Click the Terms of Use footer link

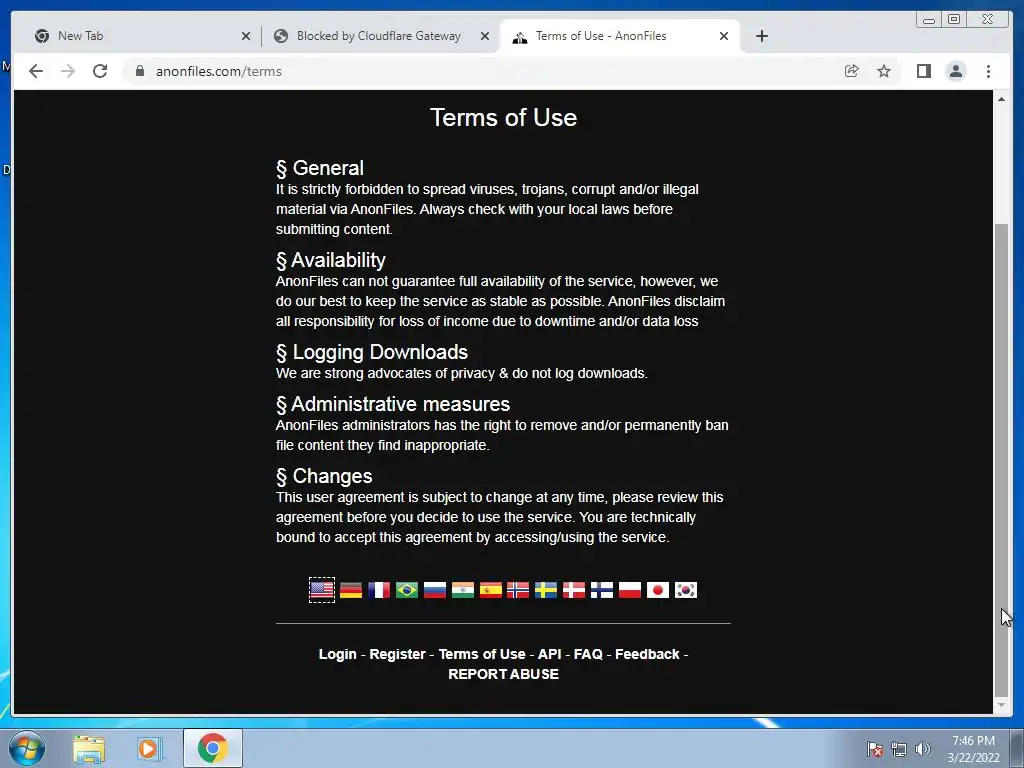tap(482, 654)
